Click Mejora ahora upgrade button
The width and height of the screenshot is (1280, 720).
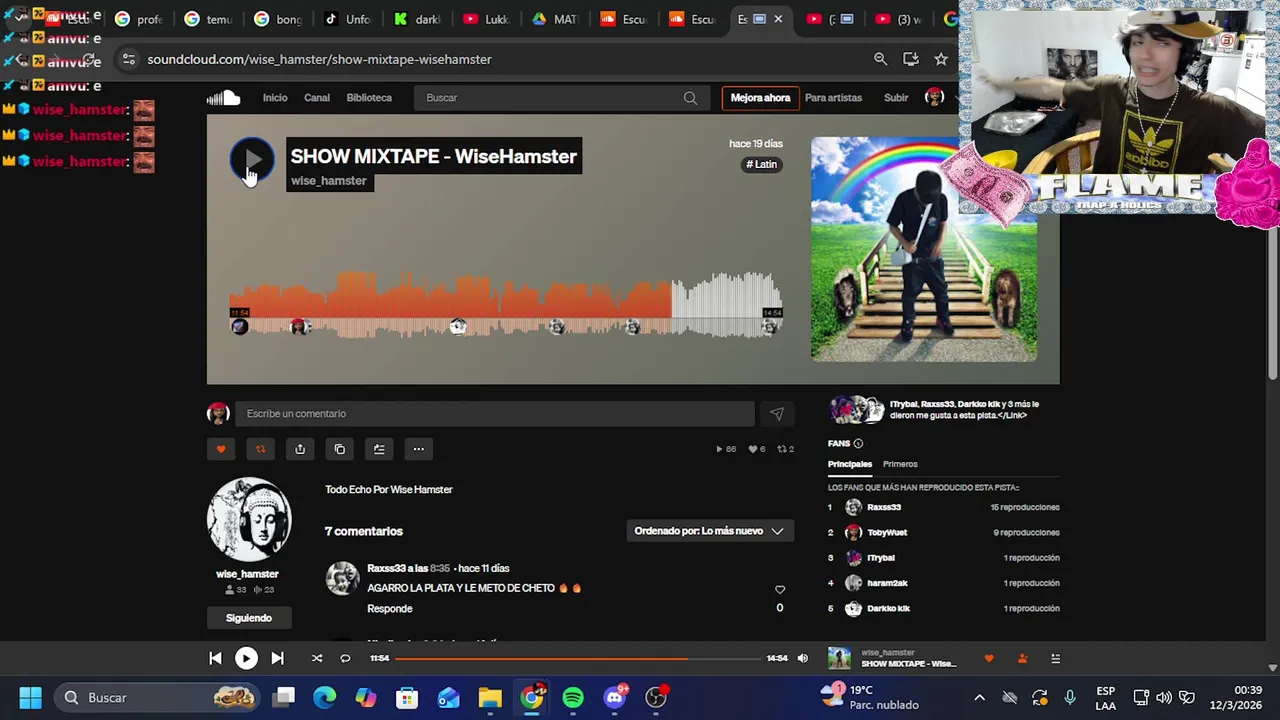click(760, 98)
